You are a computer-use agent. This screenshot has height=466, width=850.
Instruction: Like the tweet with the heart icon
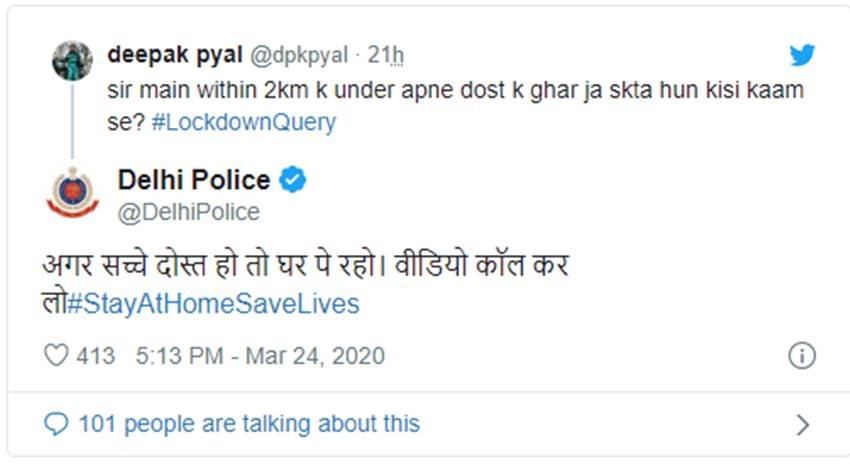58,356
